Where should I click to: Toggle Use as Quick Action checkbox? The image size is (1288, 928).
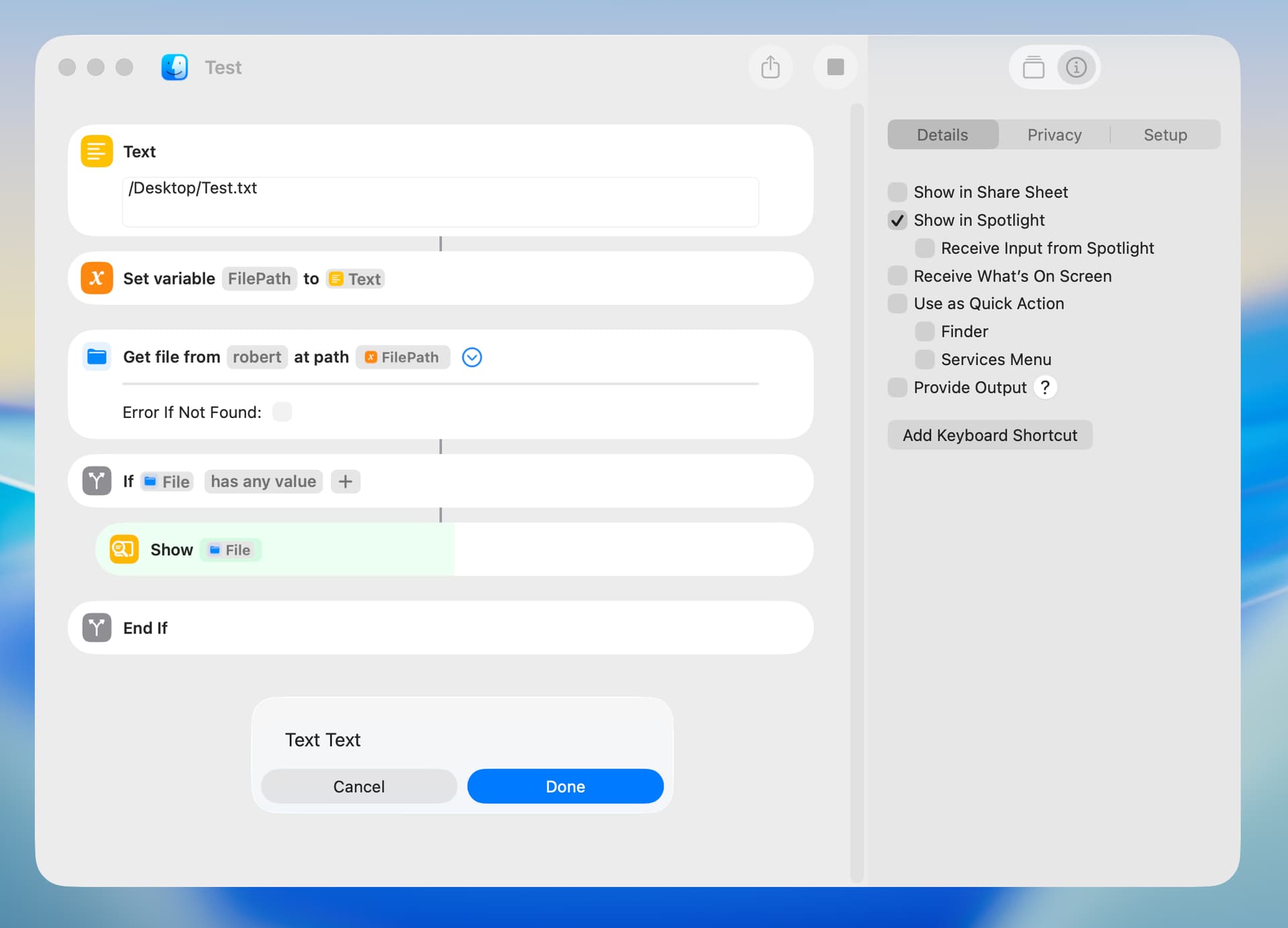coord(897,303)
